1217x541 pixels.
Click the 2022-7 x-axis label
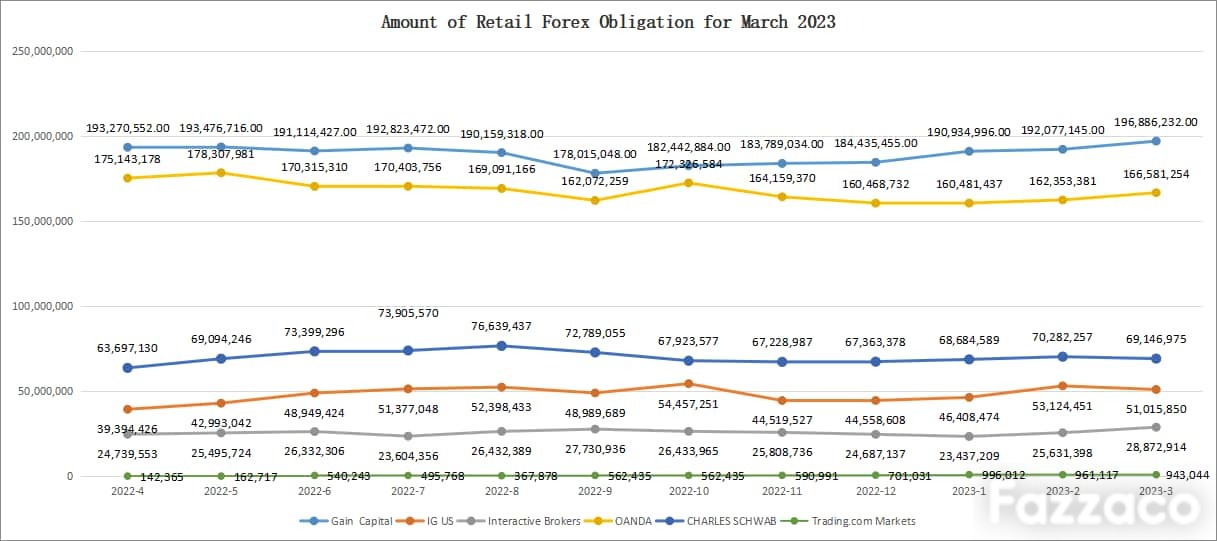point(408,492)
